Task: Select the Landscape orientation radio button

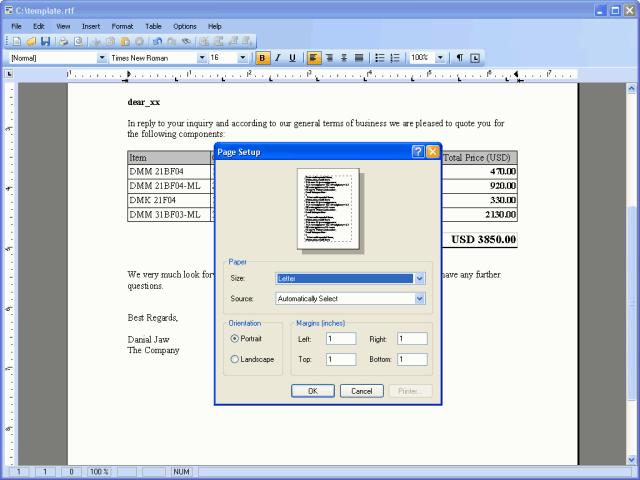Action: pyautogui.click(x=235, y=359)
